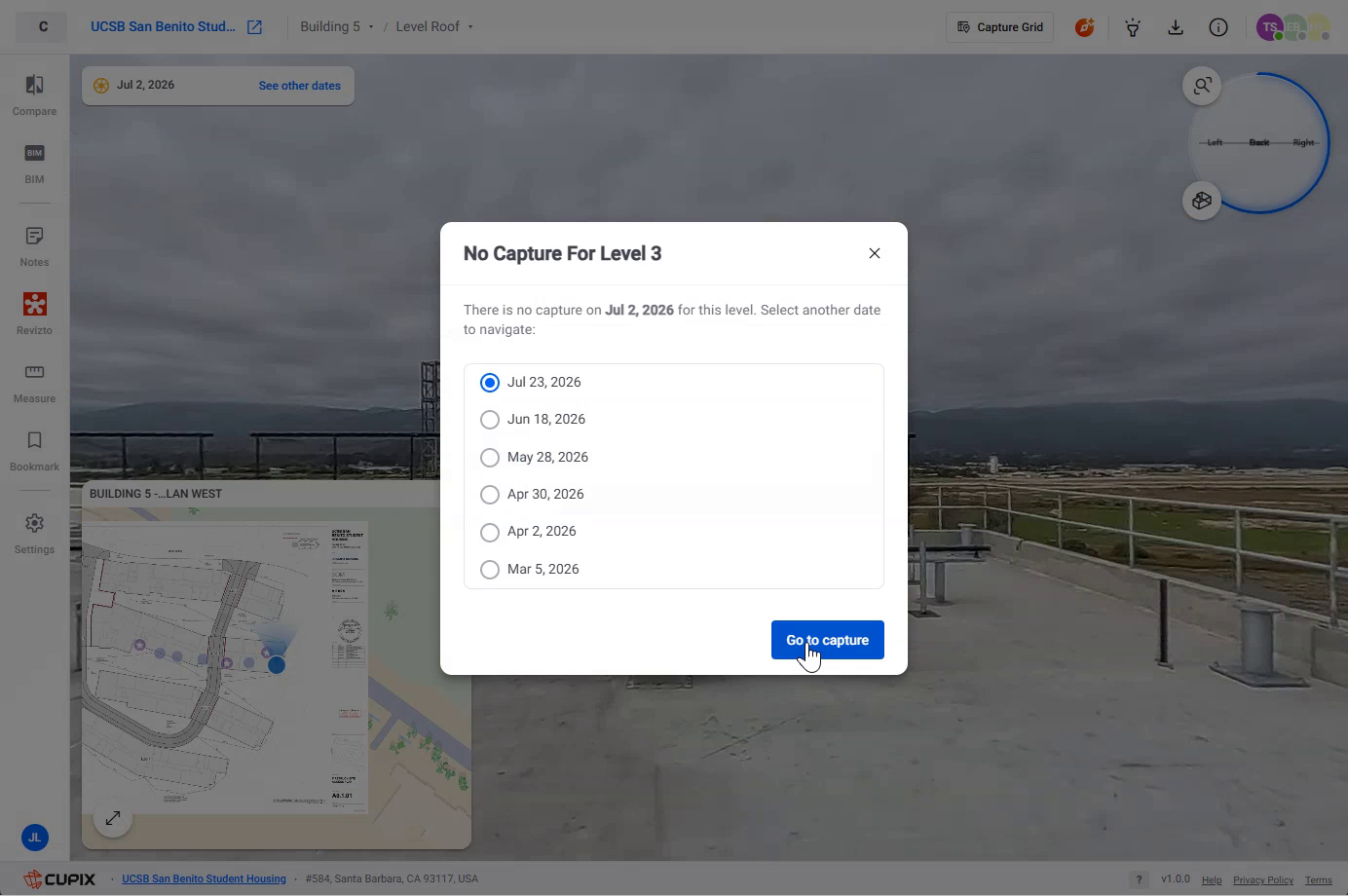Image resolution: width=1348 pixels, height=896 pixels.
Task: Select the Mar 5, 2026 radio option
Action: pyautogui.click(x=490, y=570)
